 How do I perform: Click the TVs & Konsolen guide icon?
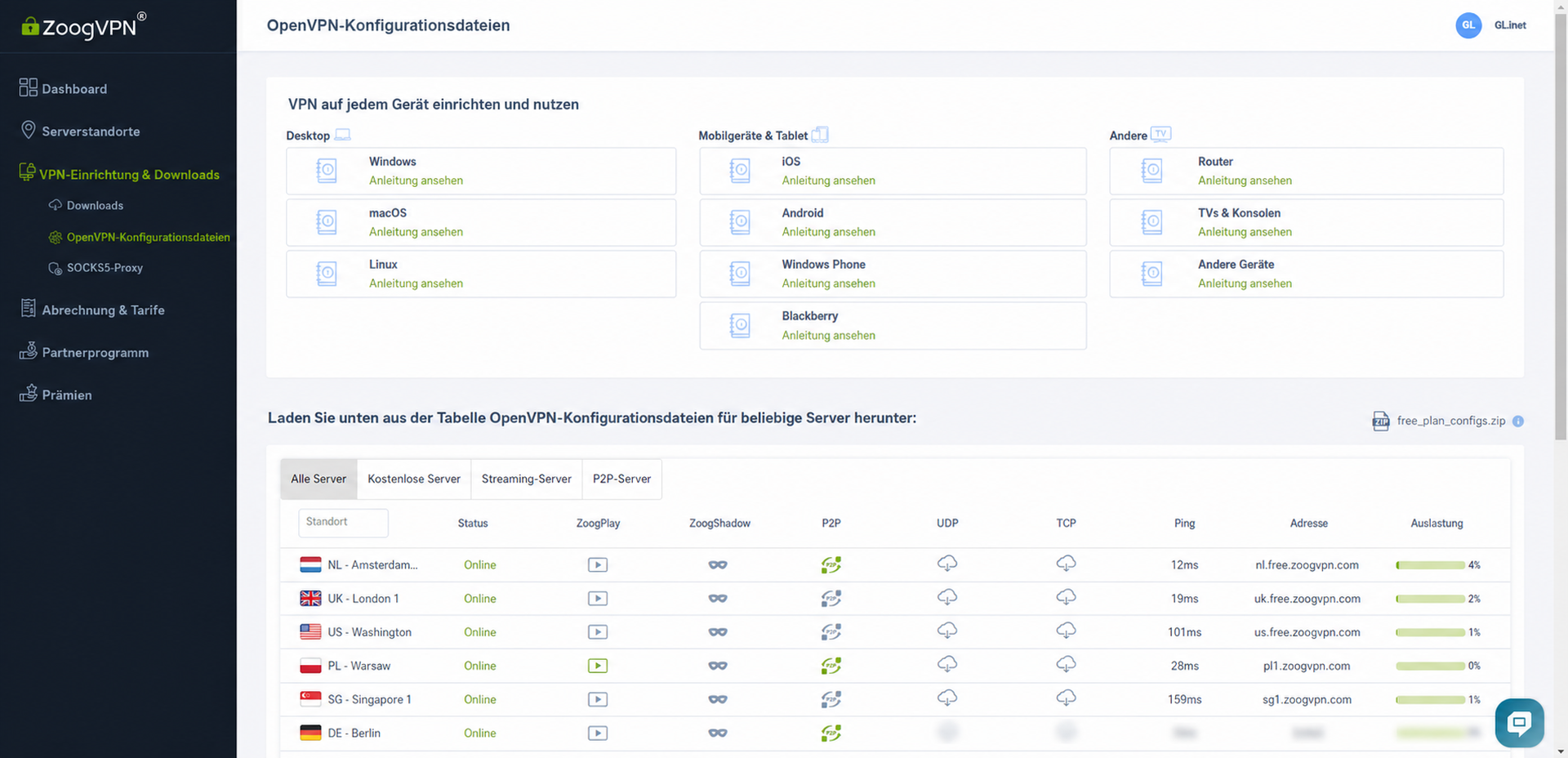tap(1152, 222)
